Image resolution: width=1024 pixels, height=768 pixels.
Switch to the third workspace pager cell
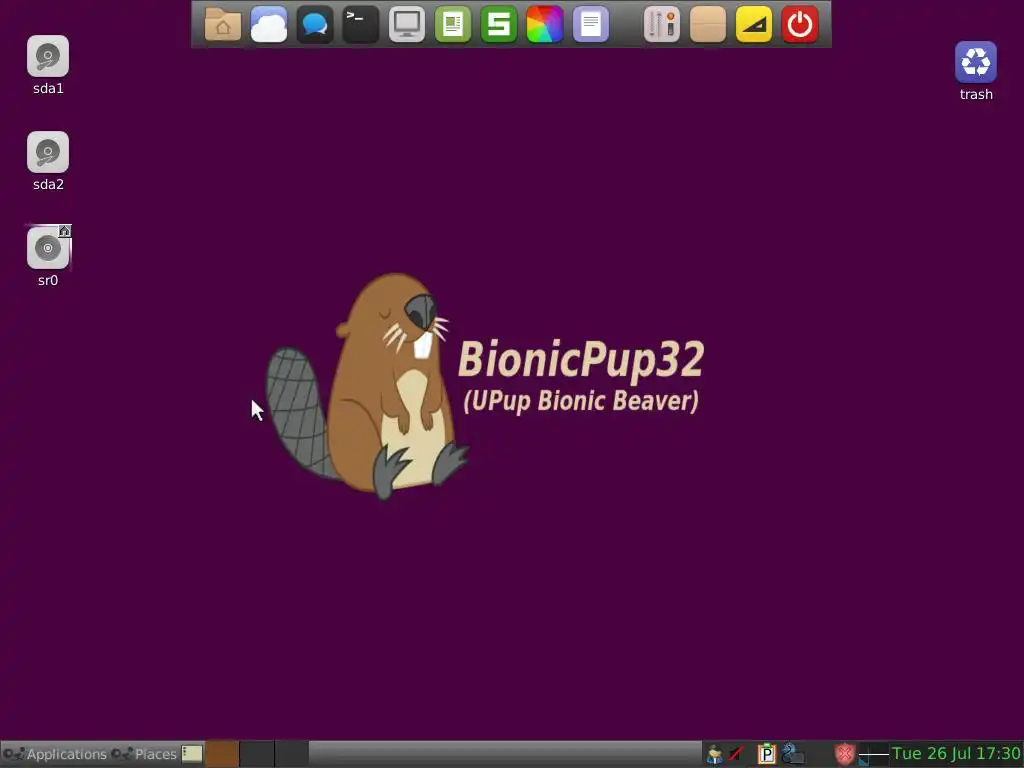291,754
